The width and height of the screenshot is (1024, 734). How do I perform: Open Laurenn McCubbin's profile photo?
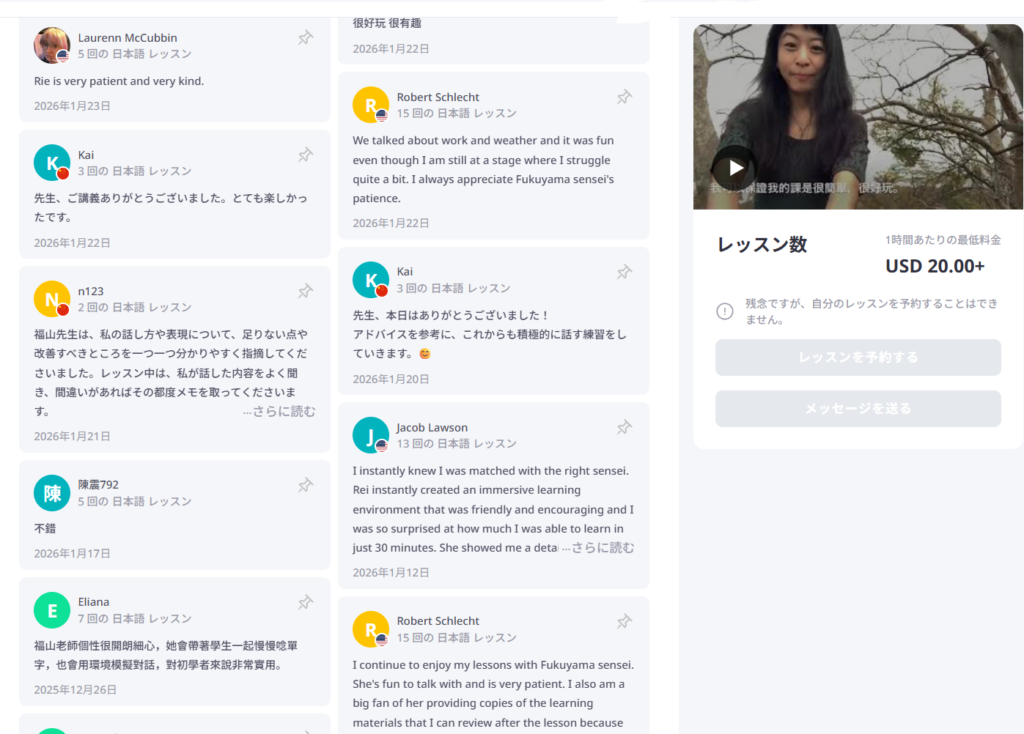click(x=52, y=46)
